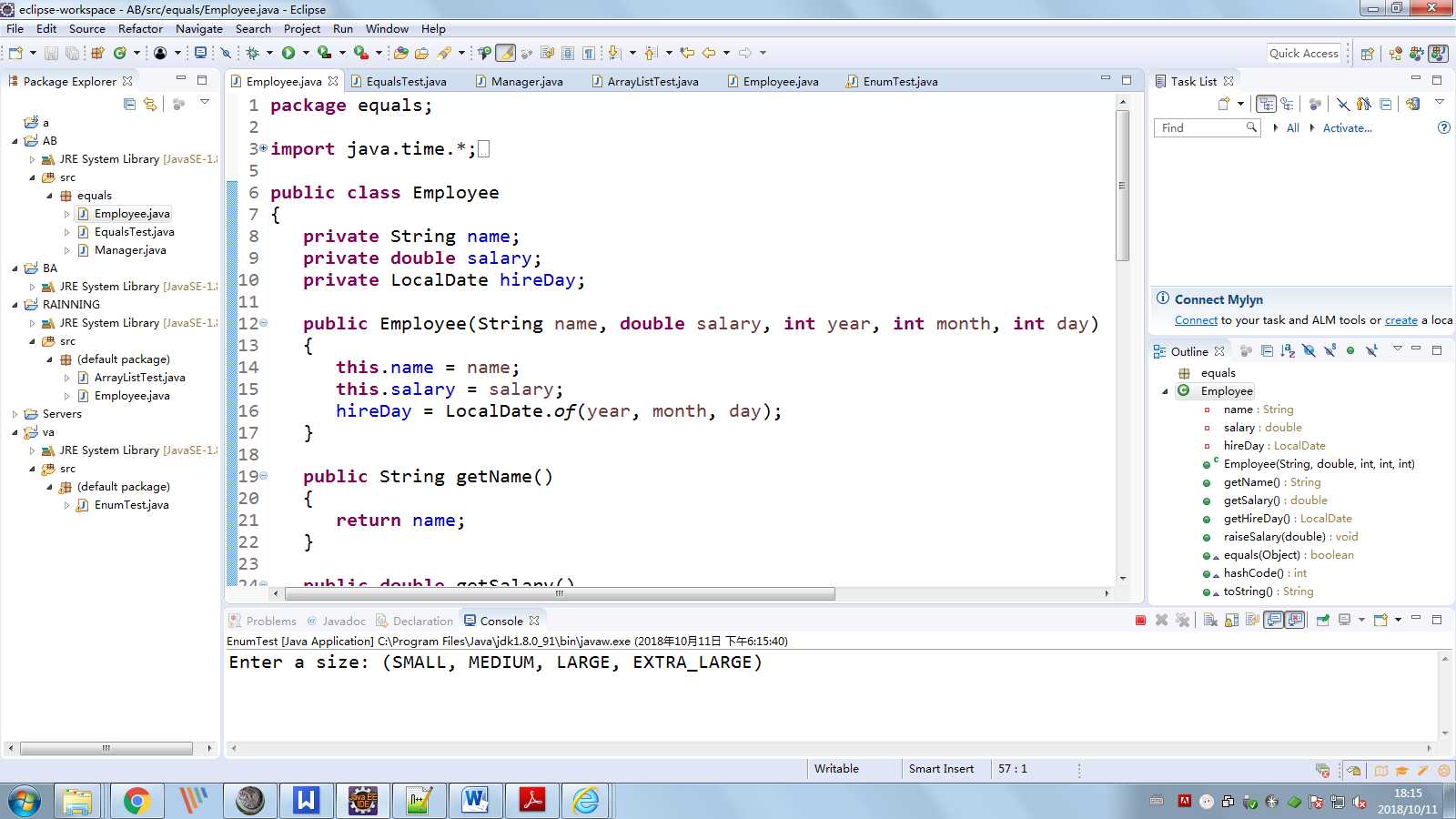Open Package Explorer View Menu triangle
The height and width of the screenshot is (819, 1456).
(205, 102)
